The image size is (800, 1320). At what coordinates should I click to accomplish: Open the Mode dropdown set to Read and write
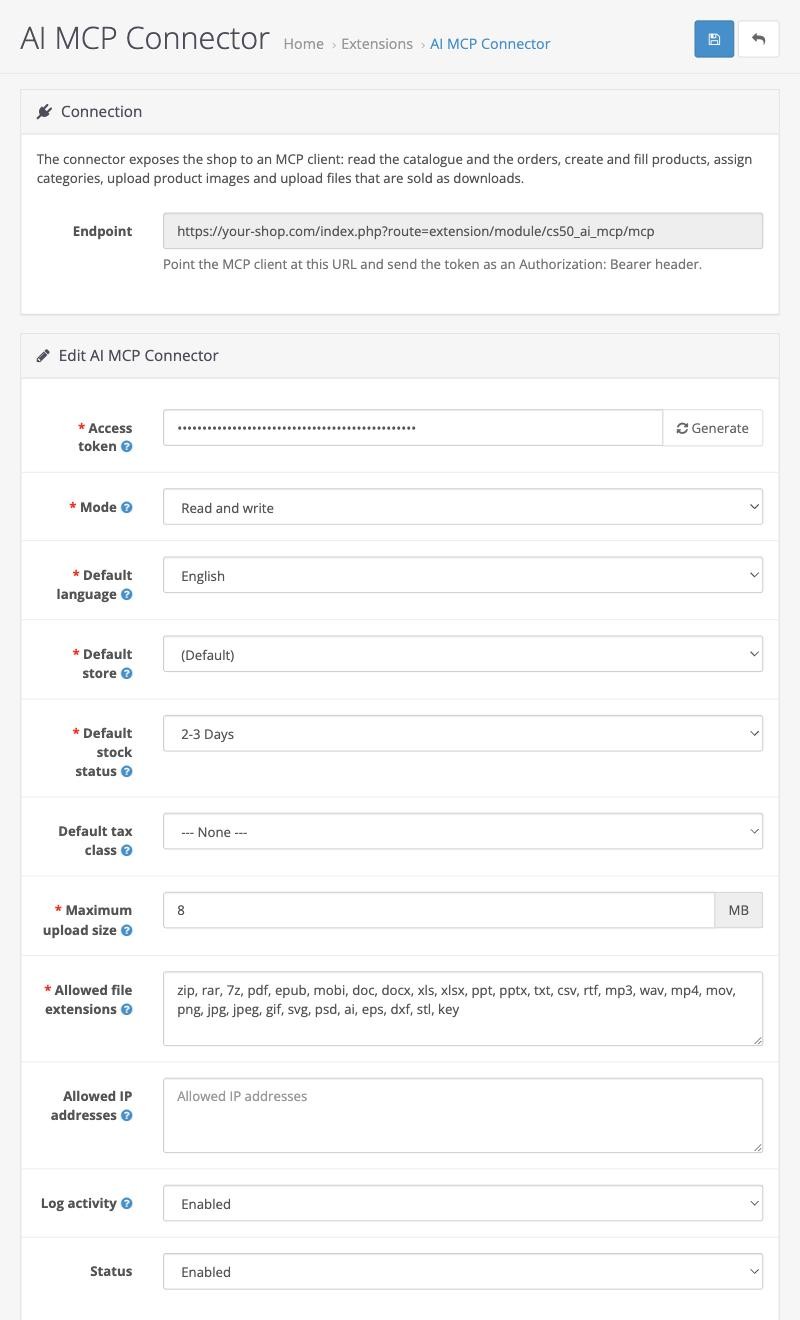click(463, 507)
